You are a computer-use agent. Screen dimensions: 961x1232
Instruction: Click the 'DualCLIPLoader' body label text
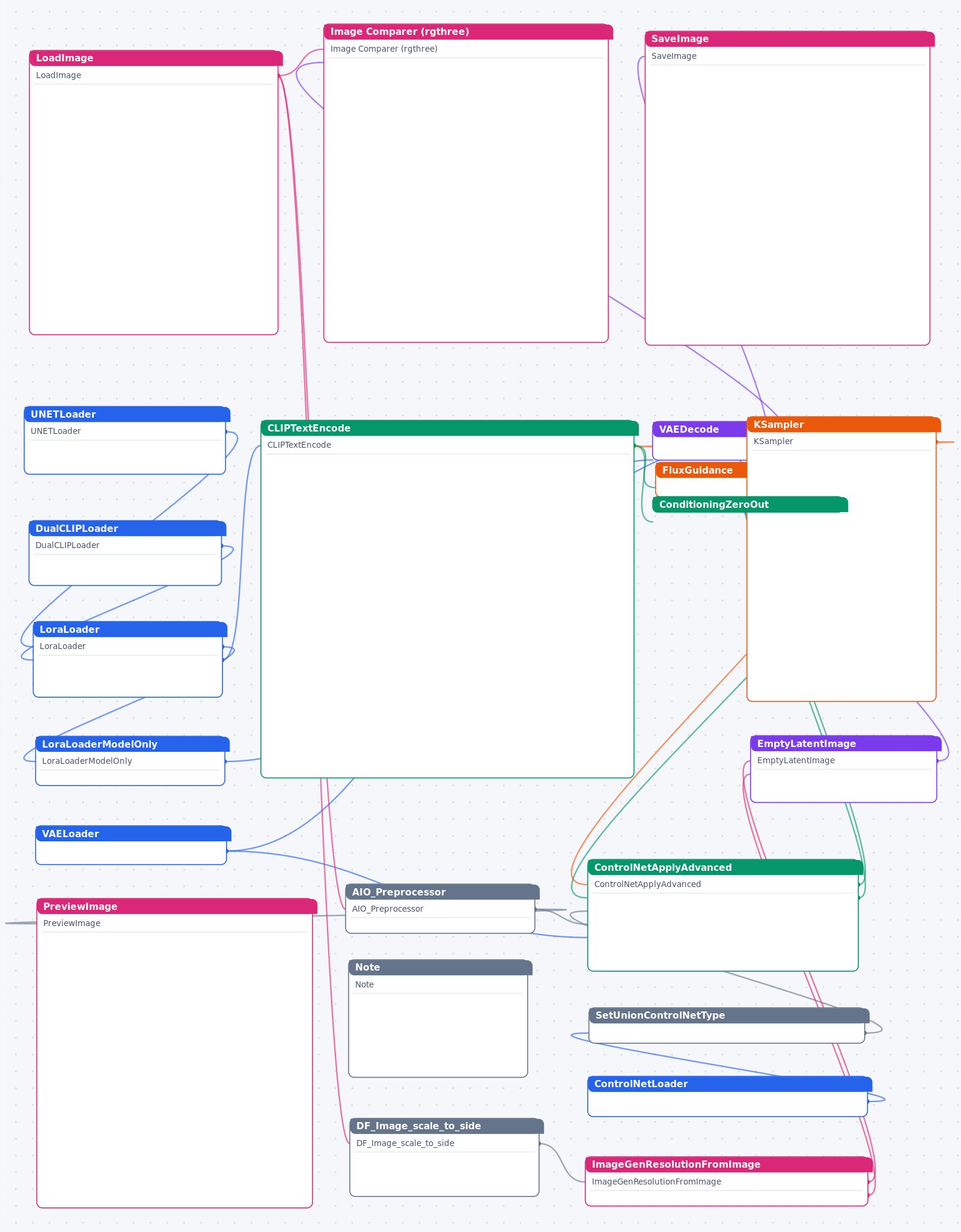67,546
